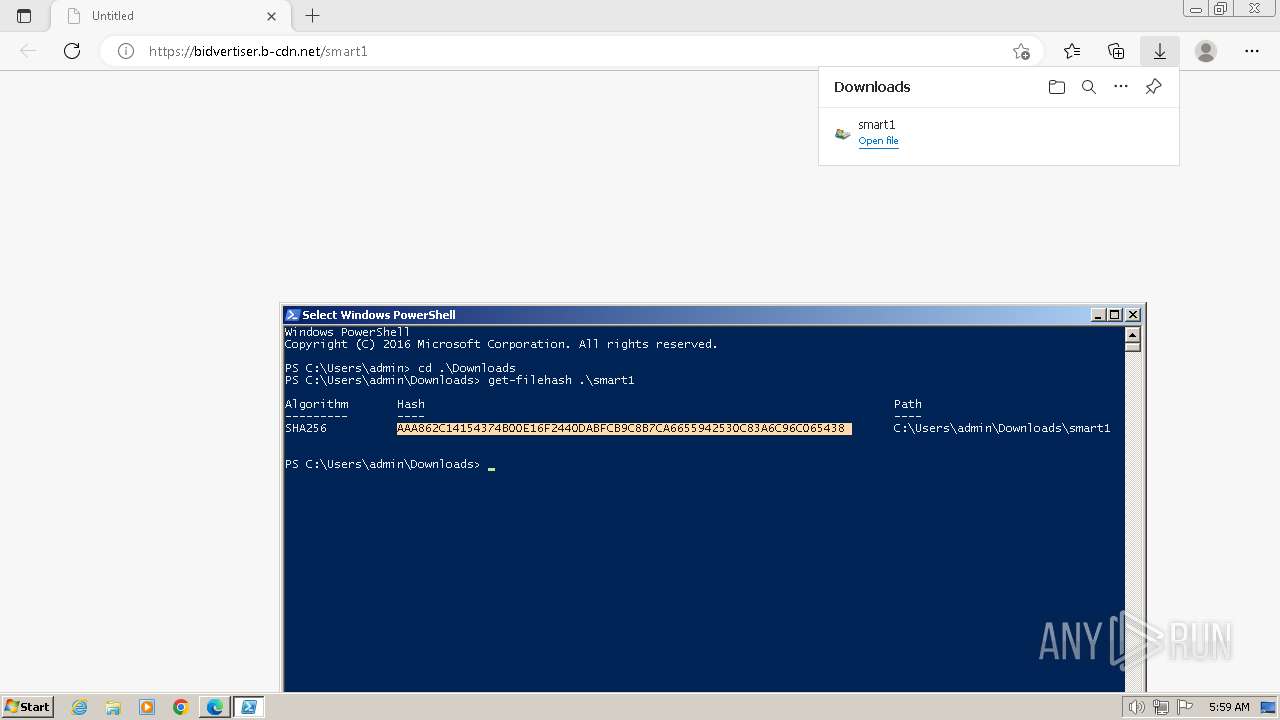Add this page to favorites star

(1021, 51)
